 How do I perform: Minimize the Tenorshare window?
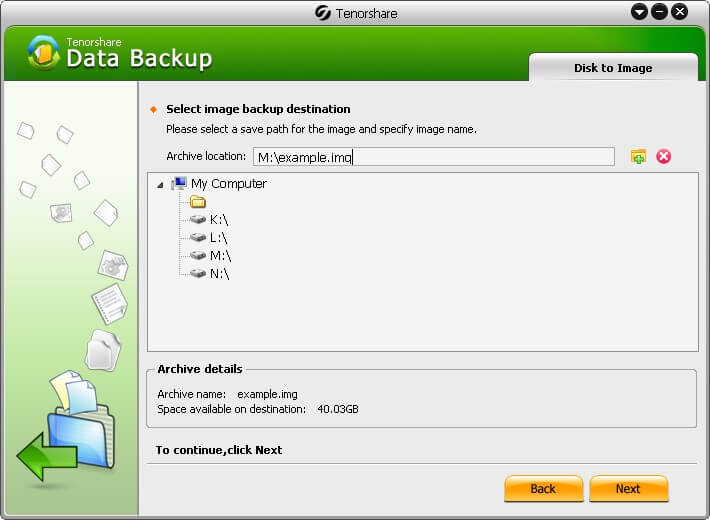659,12
